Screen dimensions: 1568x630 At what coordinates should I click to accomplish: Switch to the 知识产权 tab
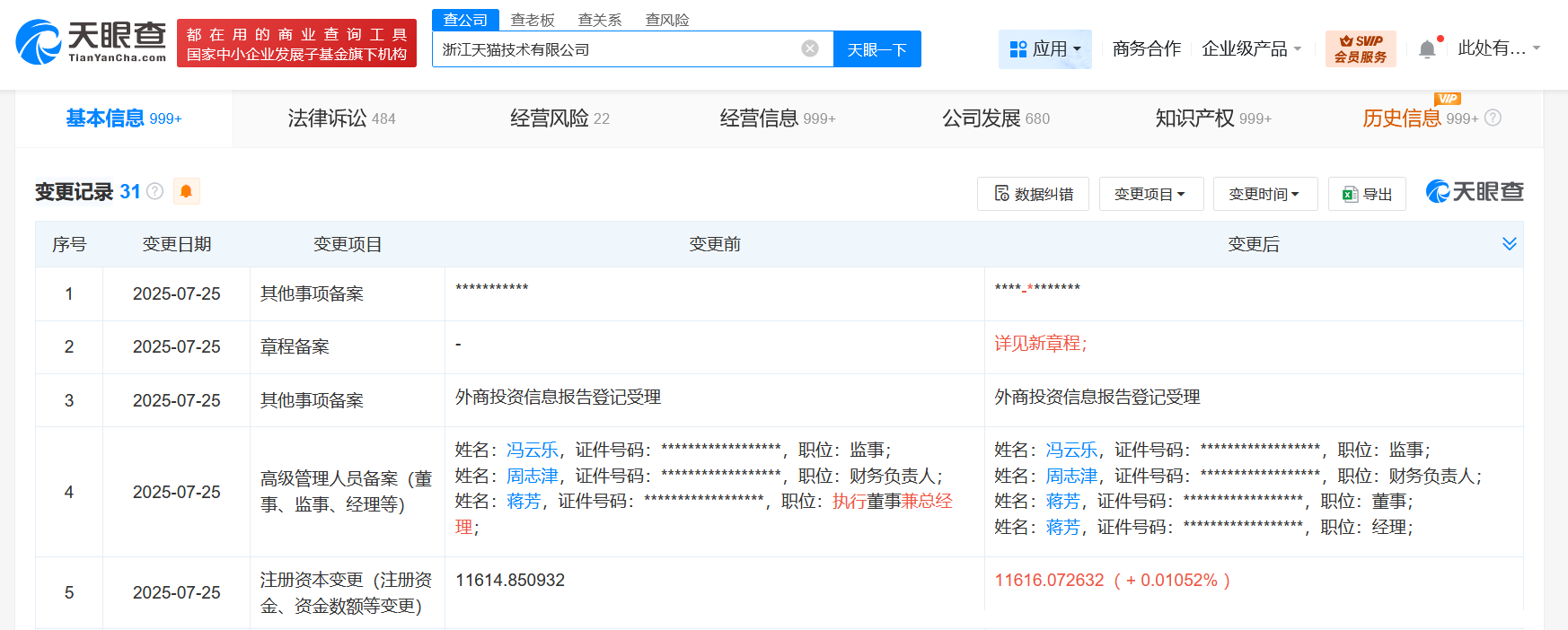(x=1212, y=118)
